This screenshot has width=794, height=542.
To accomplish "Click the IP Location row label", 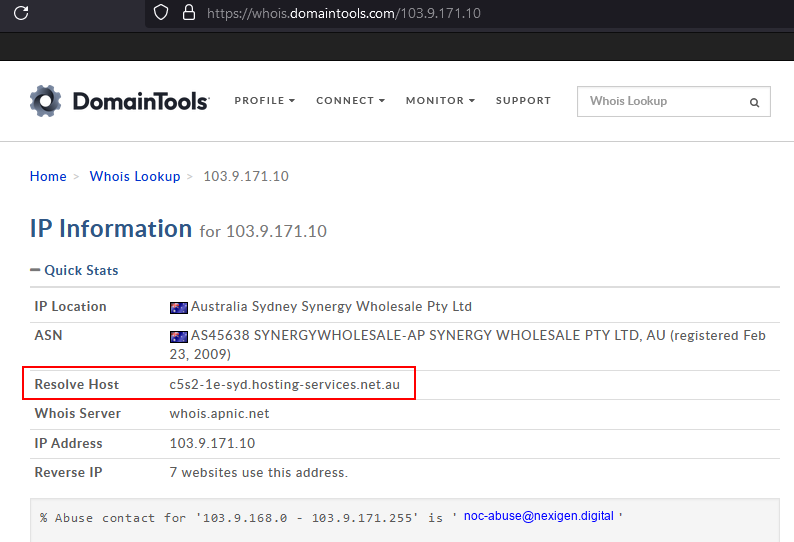I will coord(70,306).
